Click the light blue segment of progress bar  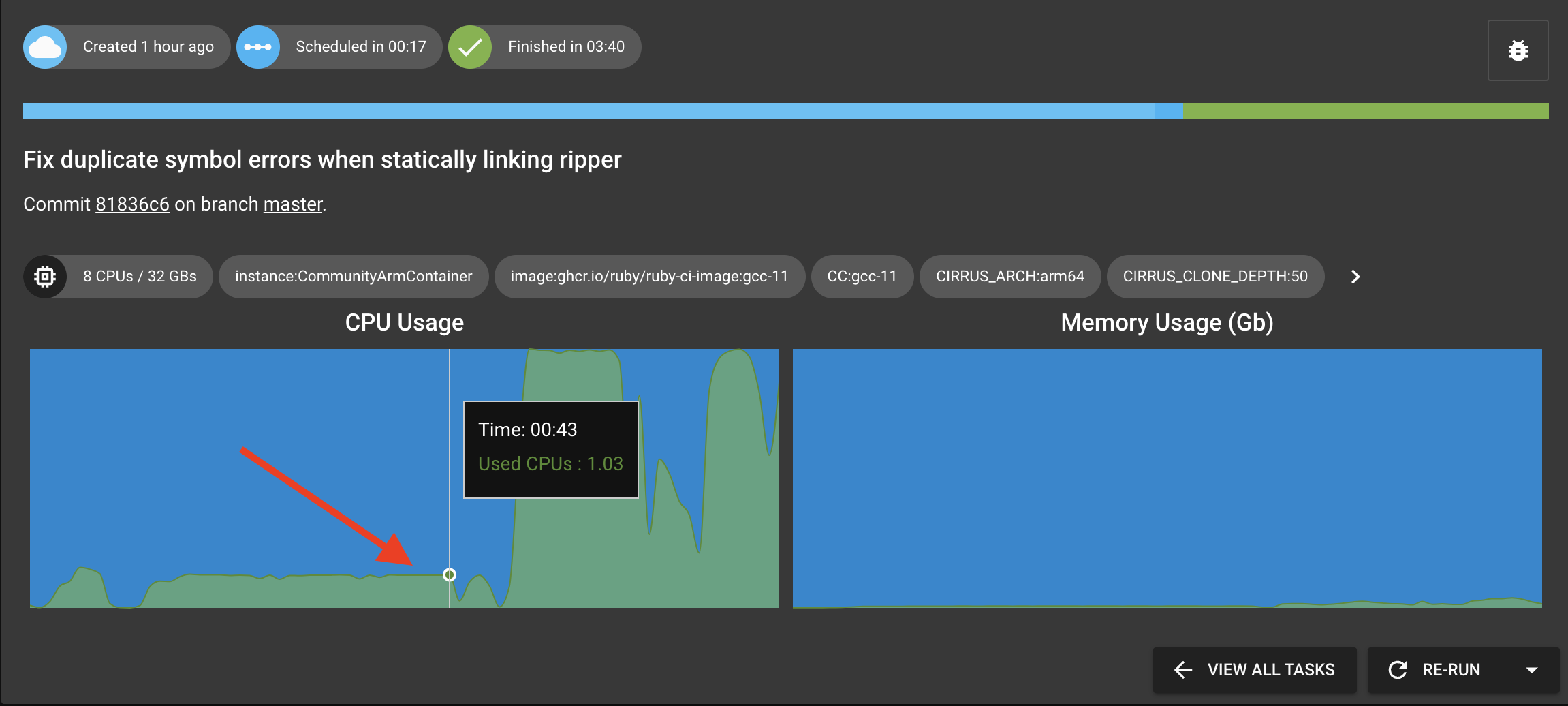(x=586, y=111)
